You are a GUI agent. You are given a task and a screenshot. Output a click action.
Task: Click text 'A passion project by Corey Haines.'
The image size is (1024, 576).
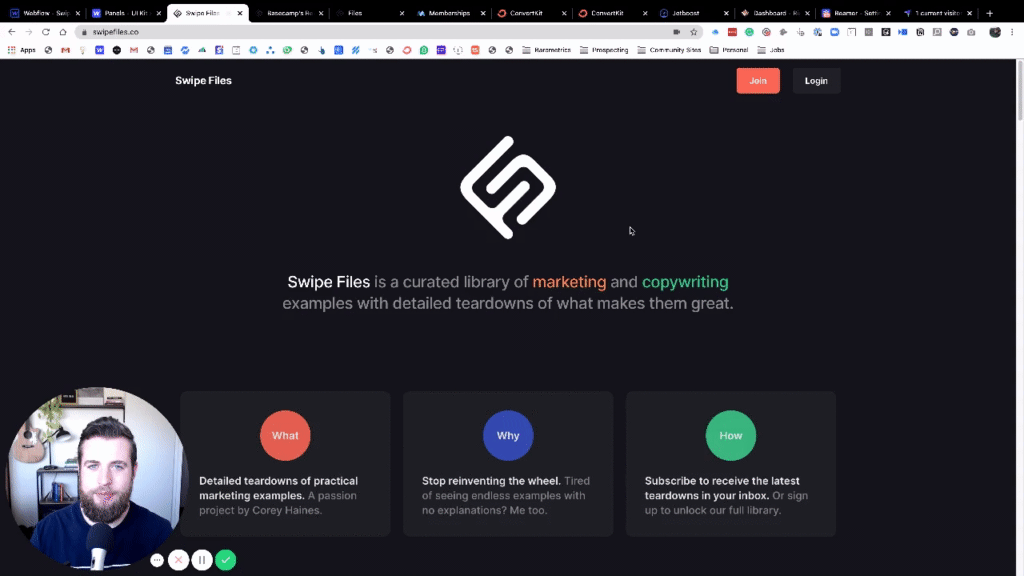279,503
